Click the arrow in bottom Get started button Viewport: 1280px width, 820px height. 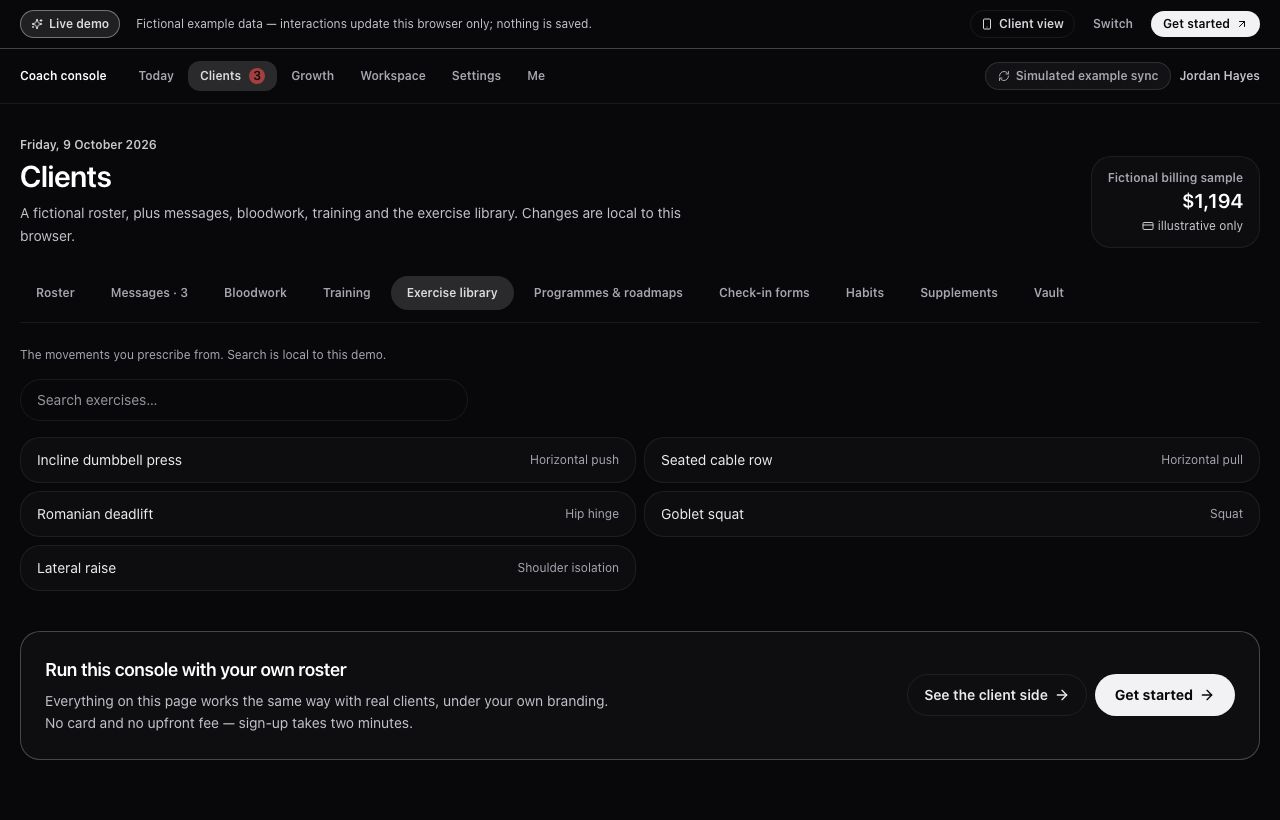click(1207, 695)
